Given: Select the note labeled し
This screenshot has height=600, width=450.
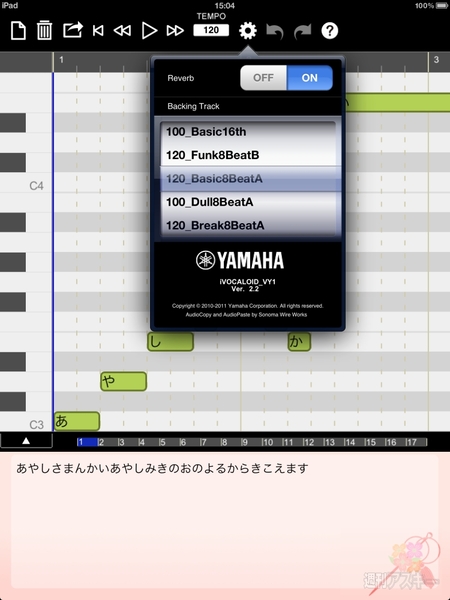Looking at the screenshot, I should click(x=170, y=342).
